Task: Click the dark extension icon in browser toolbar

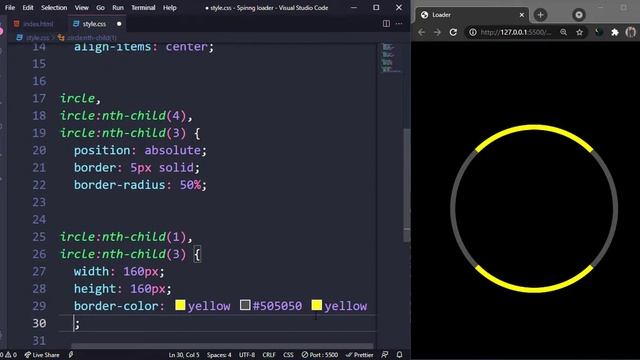Action: point(599,32)
